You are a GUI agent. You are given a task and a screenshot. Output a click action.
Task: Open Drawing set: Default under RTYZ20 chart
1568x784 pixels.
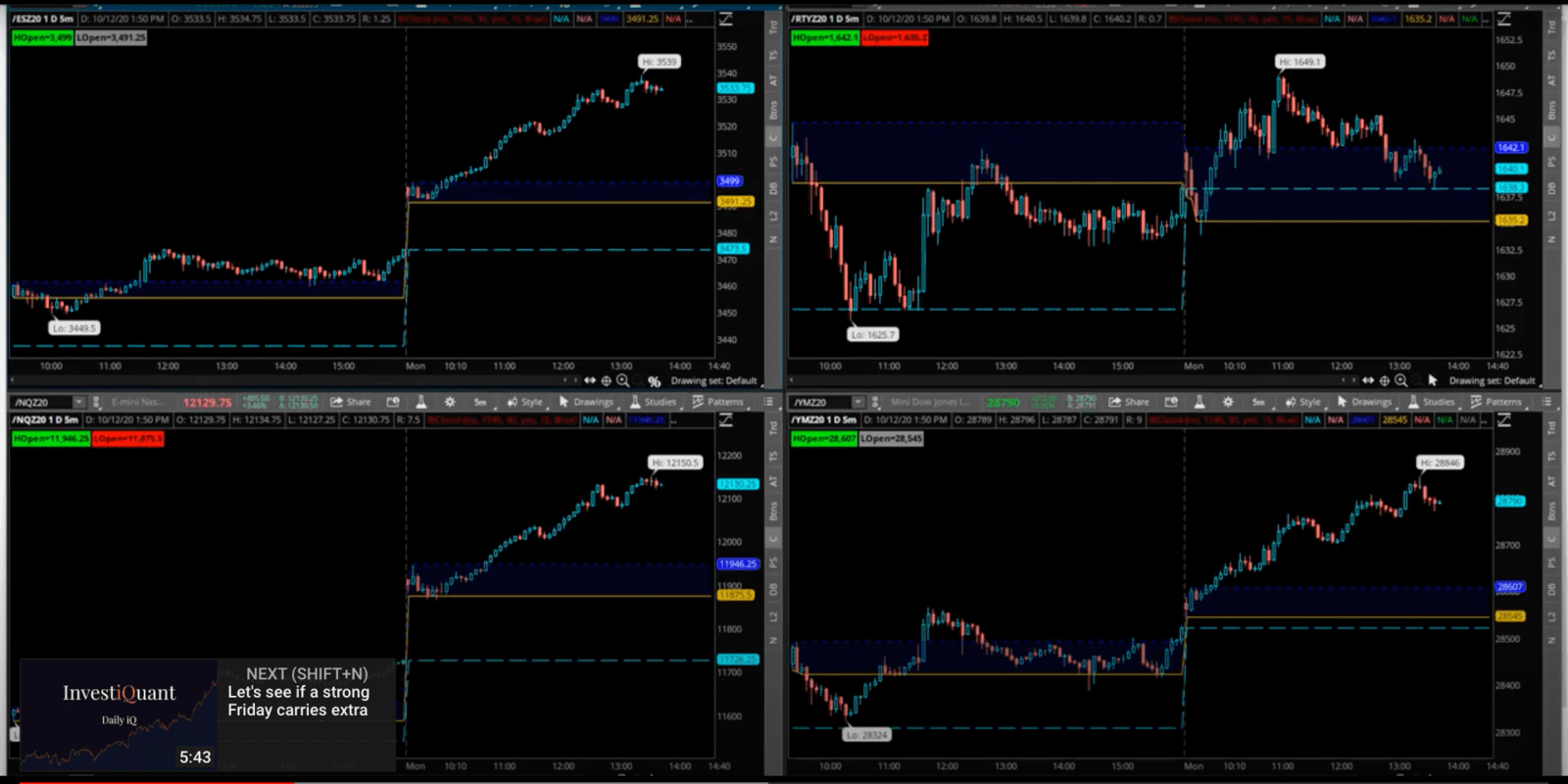[x=1492, y=380]
